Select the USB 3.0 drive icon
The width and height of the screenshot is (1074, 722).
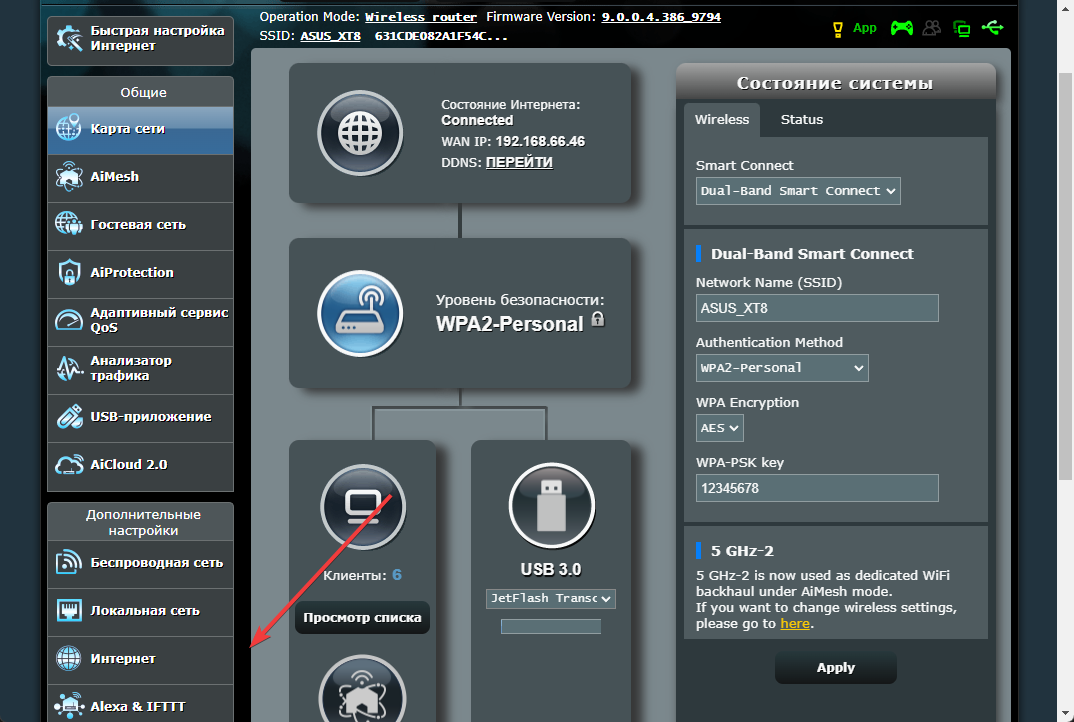(551, 506)
